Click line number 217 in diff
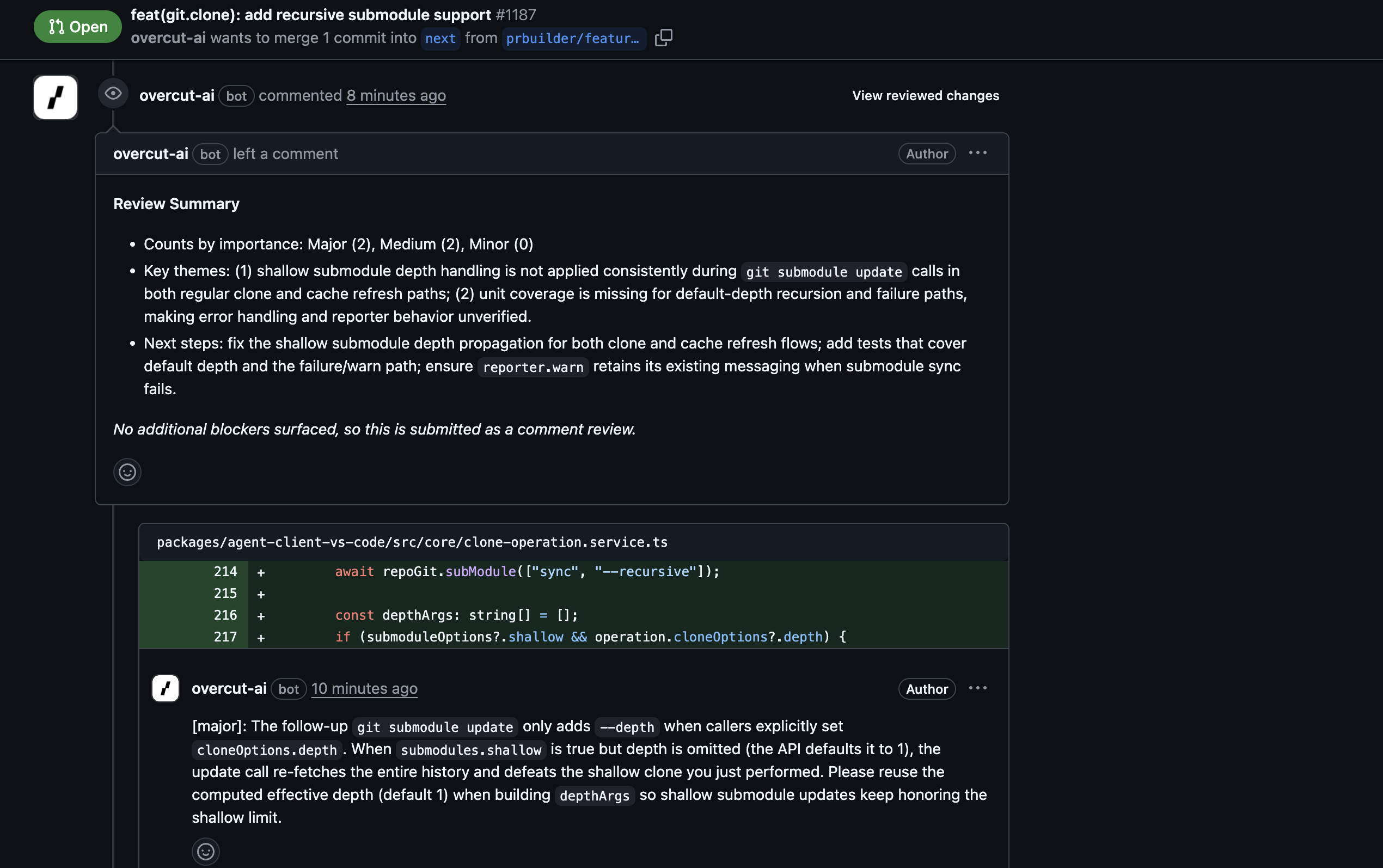 pyautogui.click(x=225, y=637)
